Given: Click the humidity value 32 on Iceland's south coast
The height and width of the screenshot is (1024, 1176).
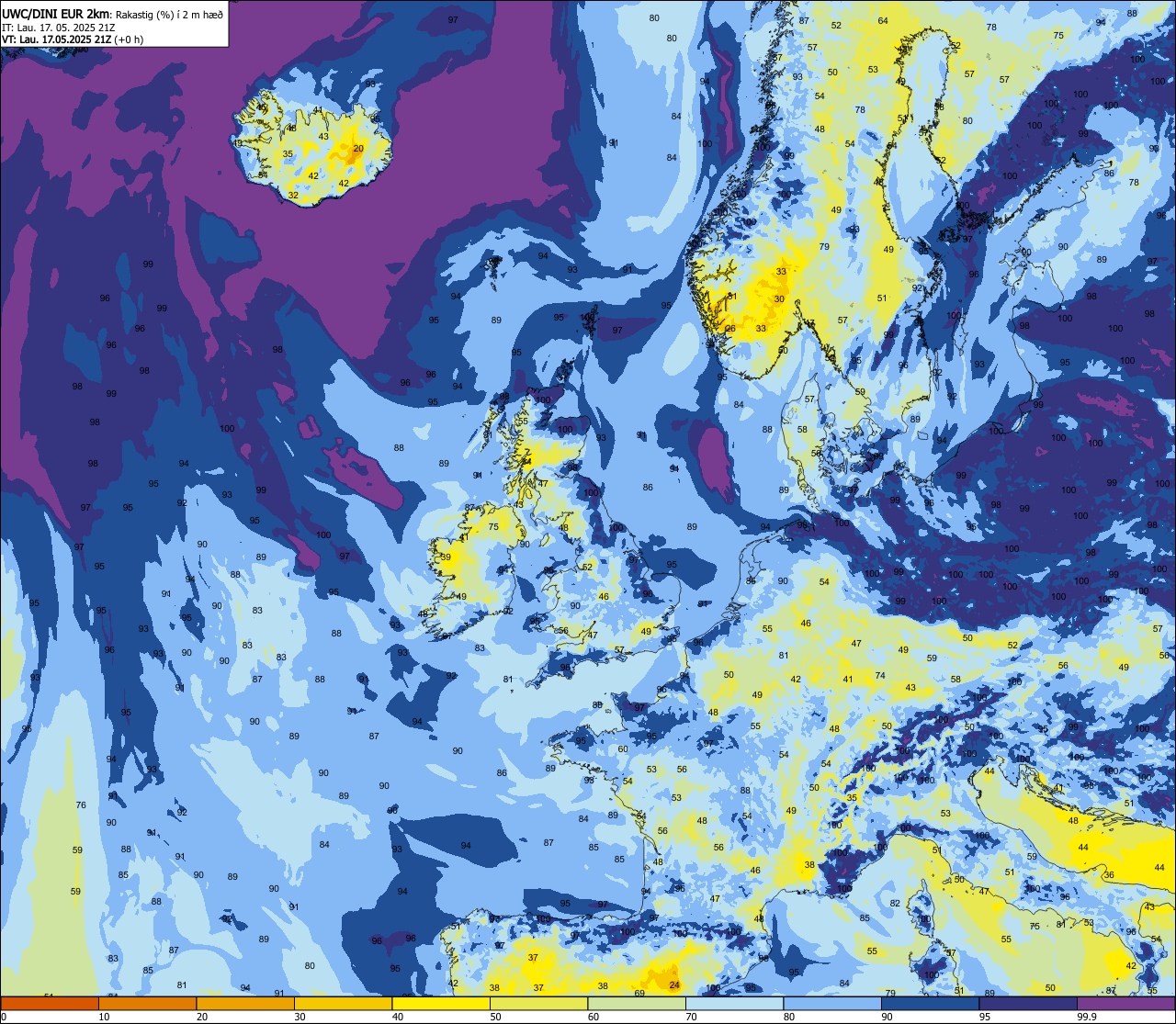Looking at the screenshot, I should [x=293, y=196].
